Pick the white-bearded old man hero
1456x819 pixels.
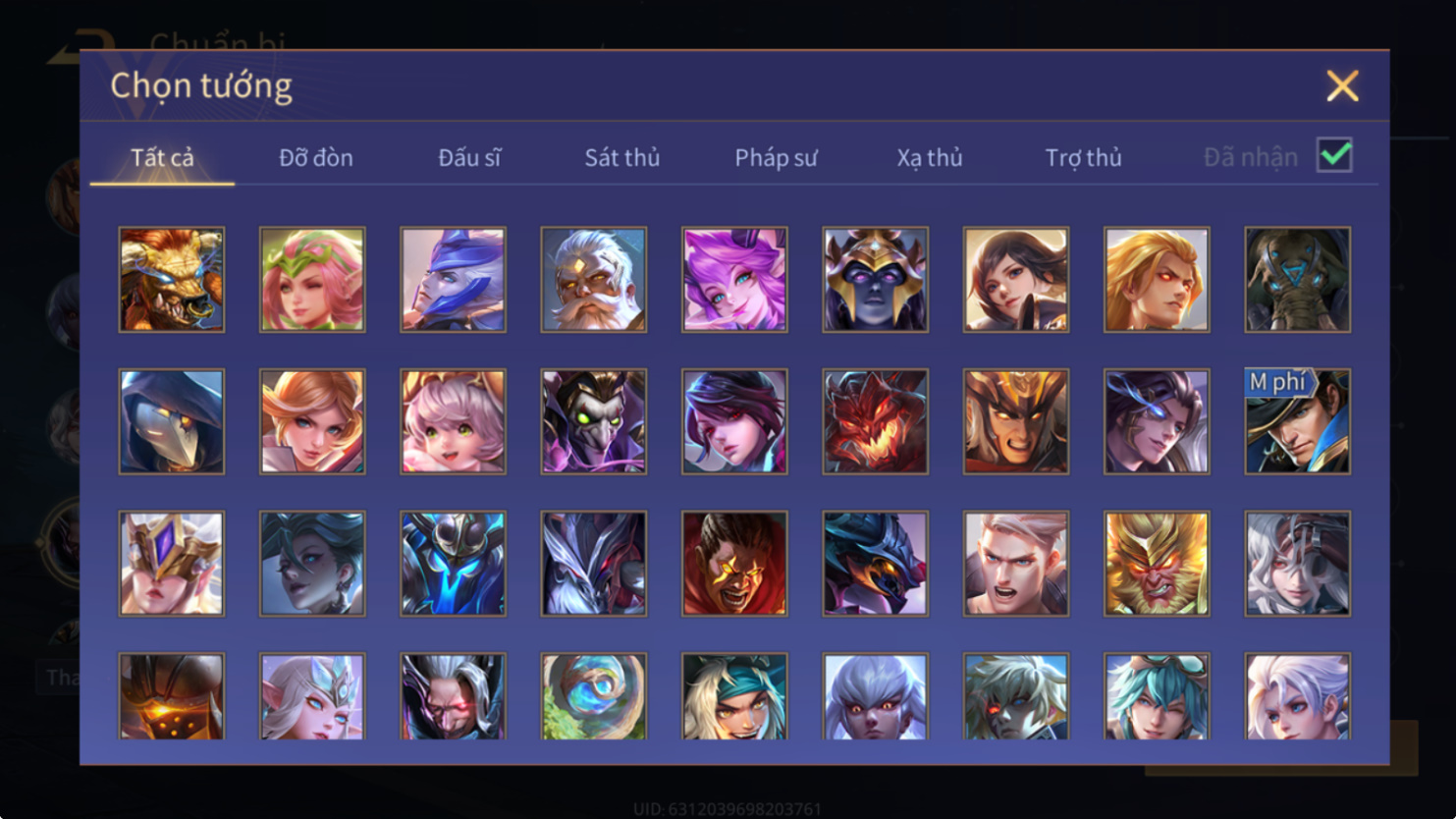coord(594,280)
